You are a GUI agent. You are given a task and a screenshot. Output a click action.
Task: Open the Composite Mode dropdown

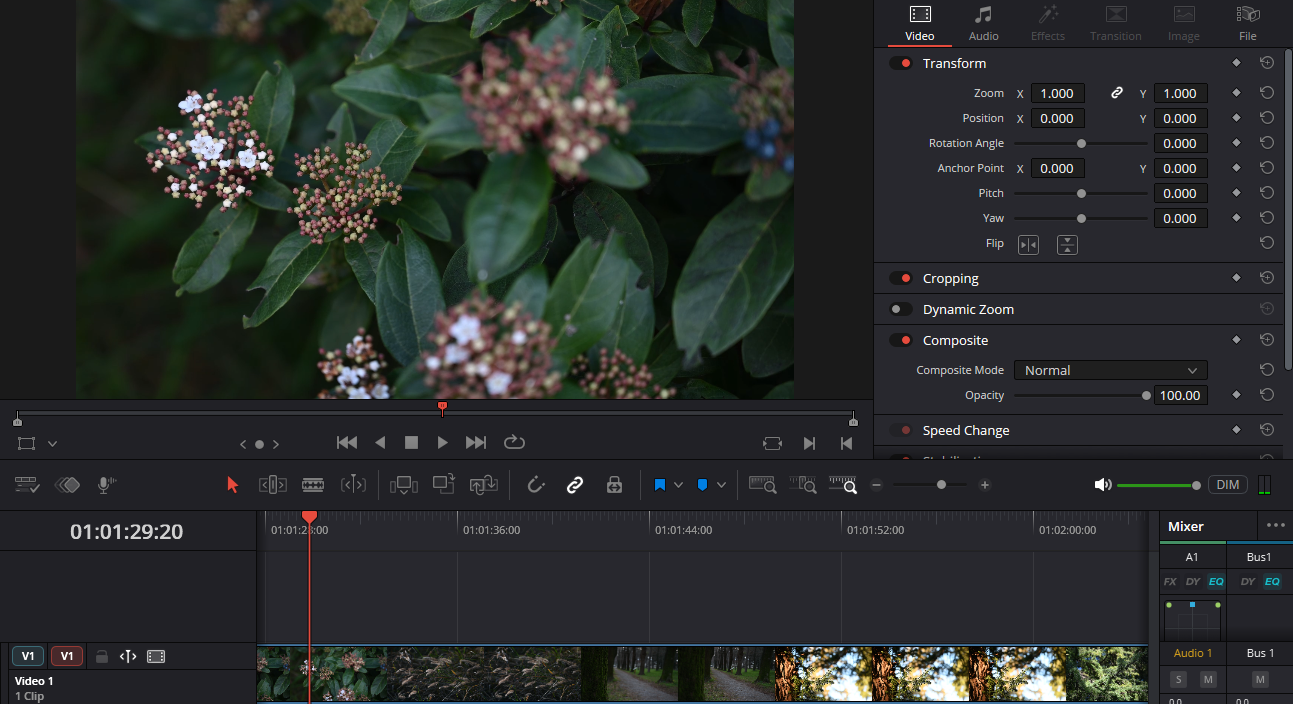1110,370
